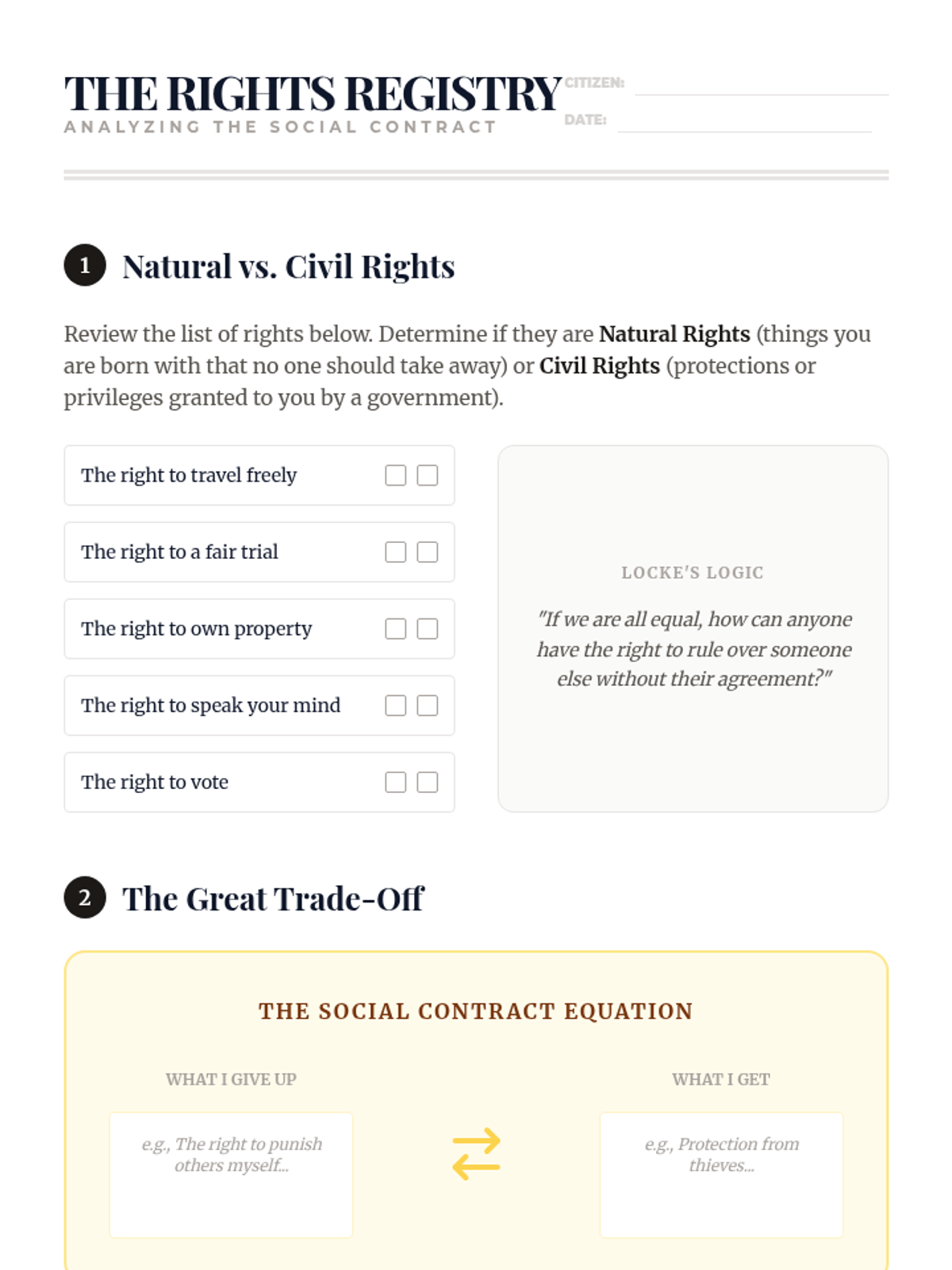952x1270 pixels.
Task: Click the Locke's Logic quote card
Action: pos(693,629)
